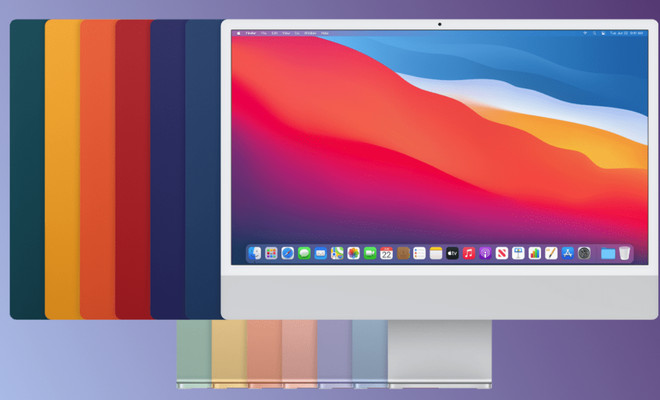Open the File menu
Viewport: 660px width, 400px height.
click(x=264, y=33)
